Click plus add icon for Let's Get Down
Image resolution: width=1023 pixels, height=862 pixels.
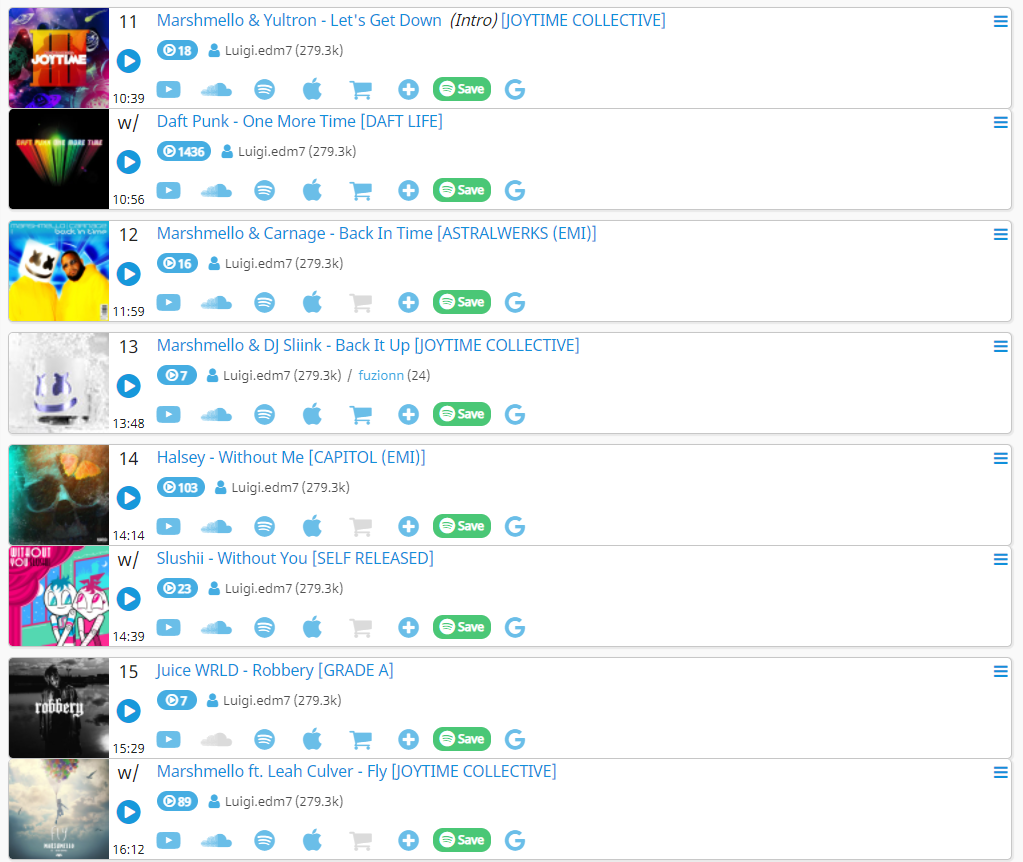click(408, 89)
